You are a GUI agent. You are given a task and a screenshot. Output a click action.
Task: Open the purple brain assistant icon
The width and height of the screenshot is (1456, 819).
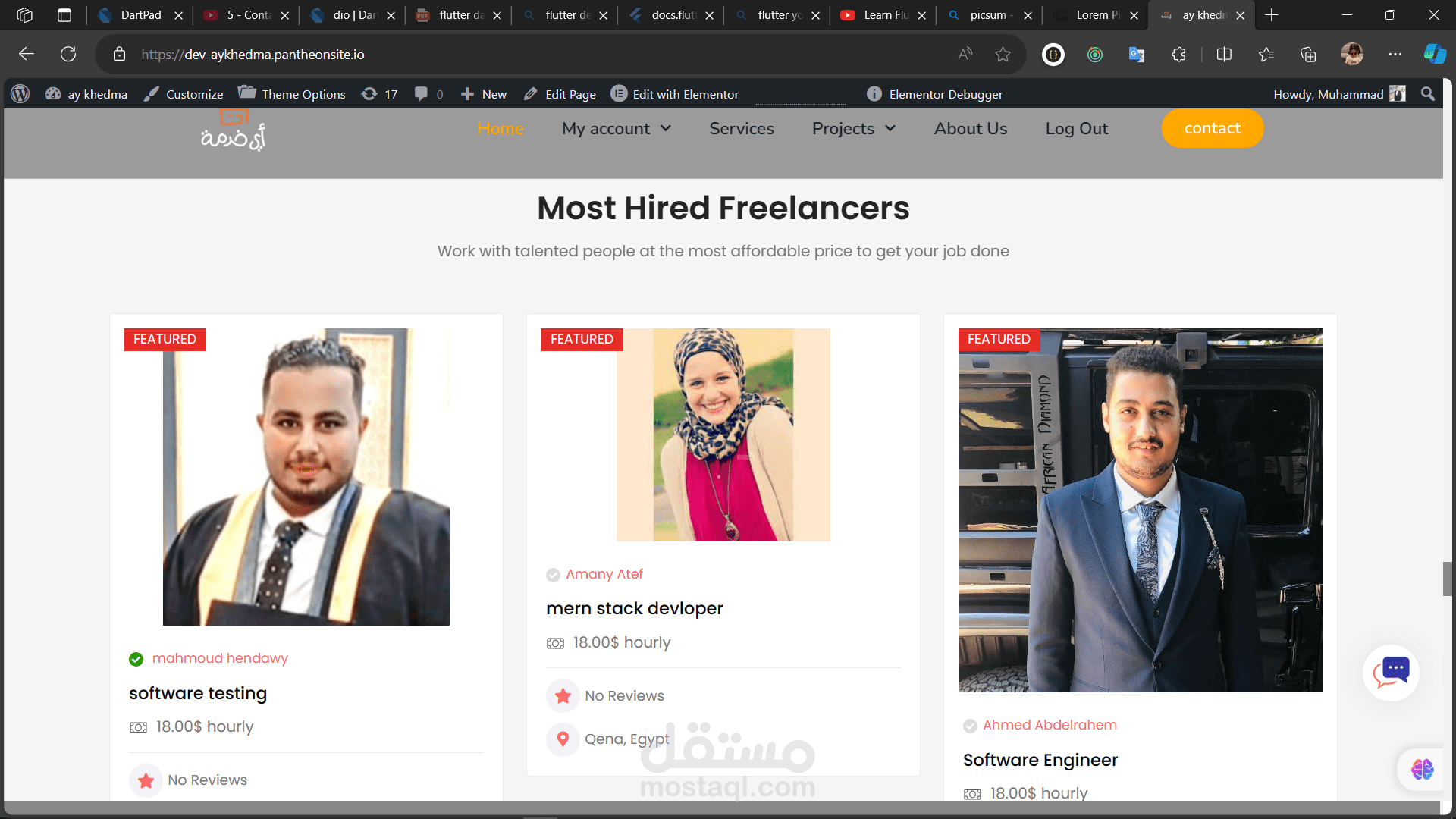click(1422, 769)
